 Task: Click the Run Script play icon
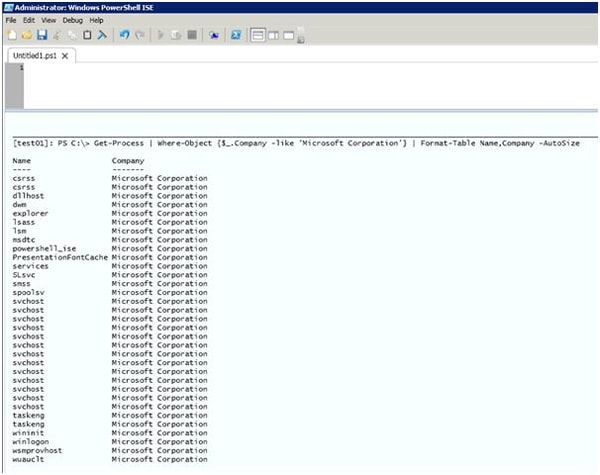click(161, 35)
